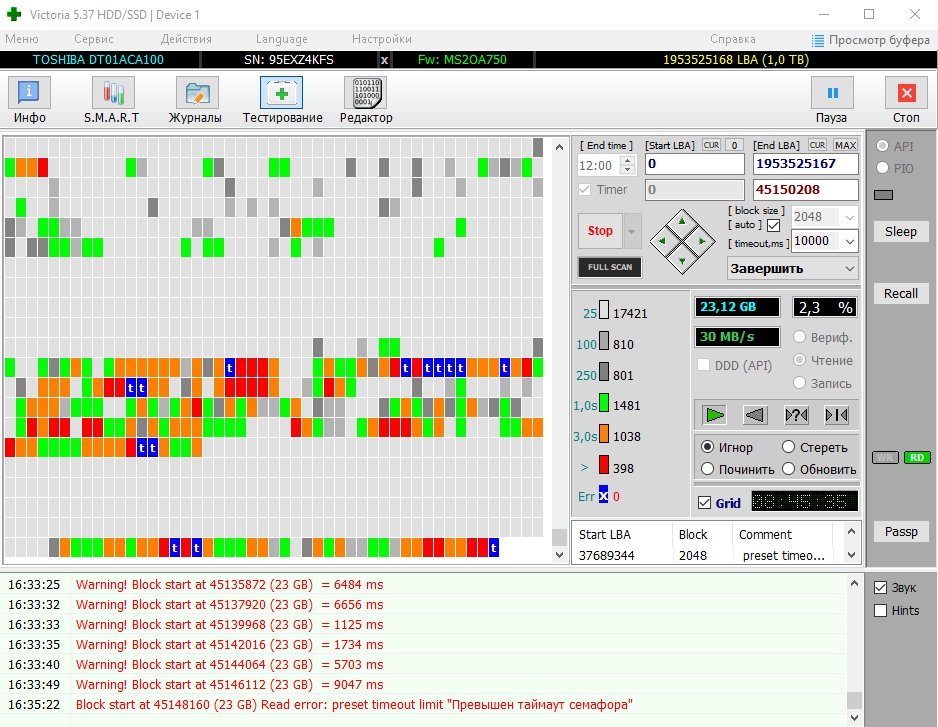The width and height of the screenshot is (938, 727).
Task: Click the x beside the serial number
Action: 384,60
